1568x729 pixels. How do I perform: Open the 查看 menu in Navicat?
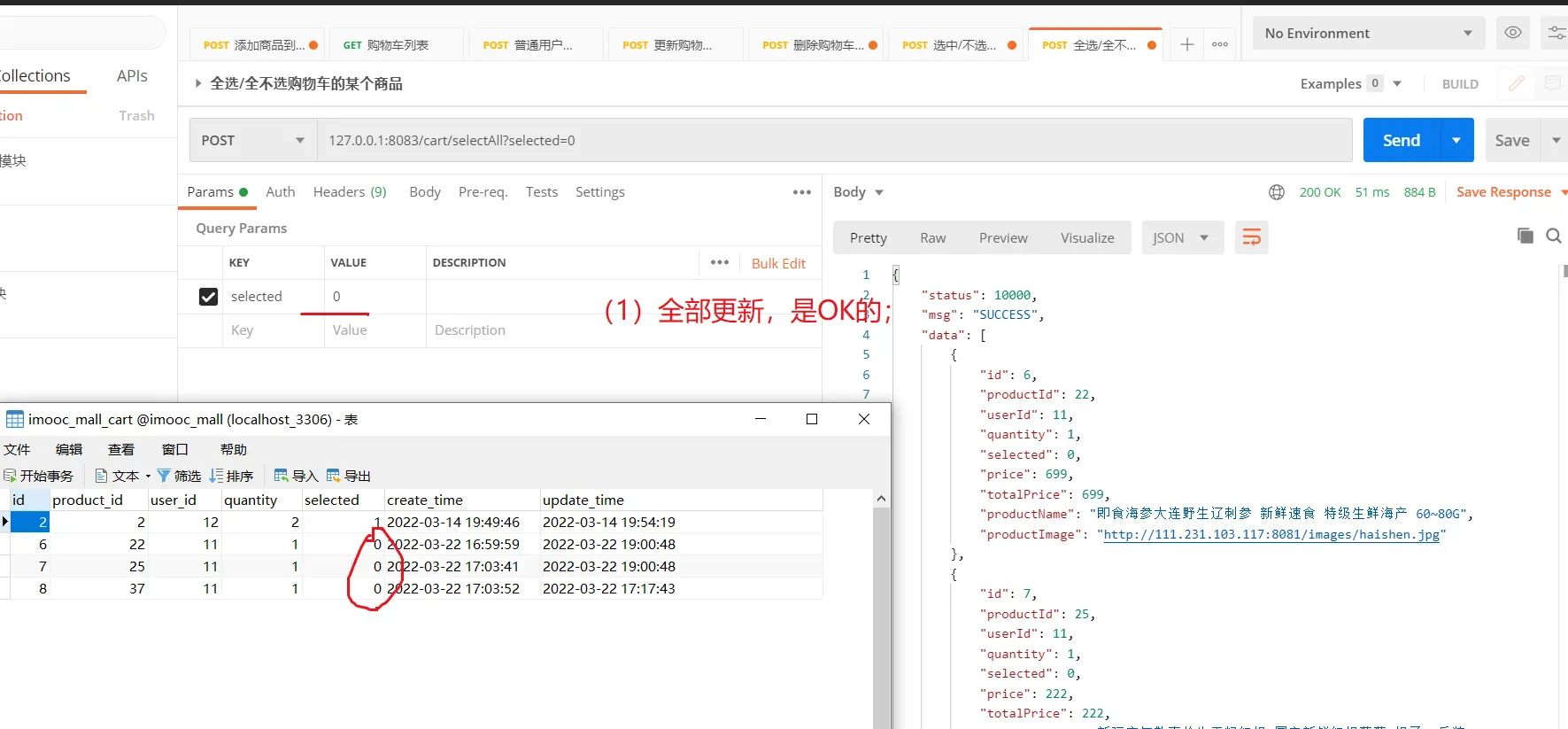pos(121,449)
